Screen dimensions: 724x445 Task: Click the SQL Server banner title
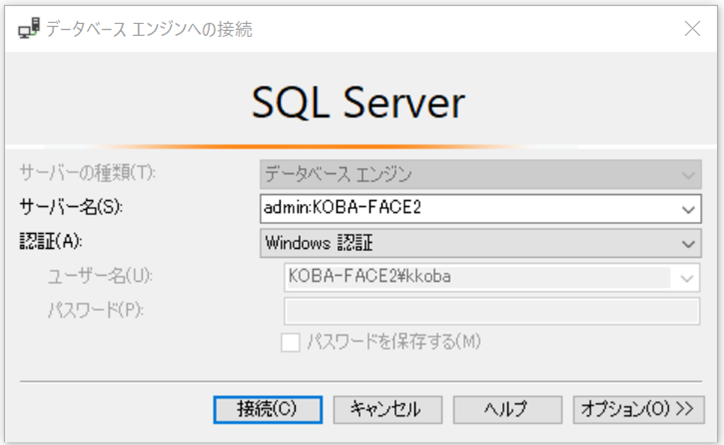(358, 102)
